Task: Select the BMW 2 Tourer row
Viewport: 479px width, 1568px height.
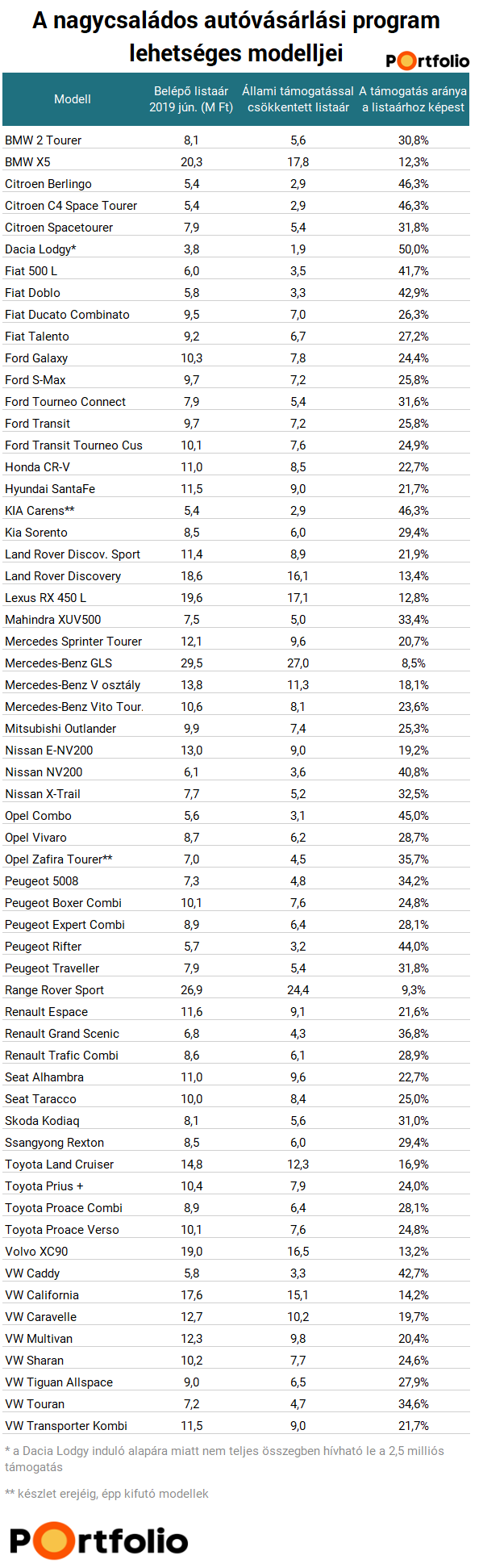Action: click(236, 140)
